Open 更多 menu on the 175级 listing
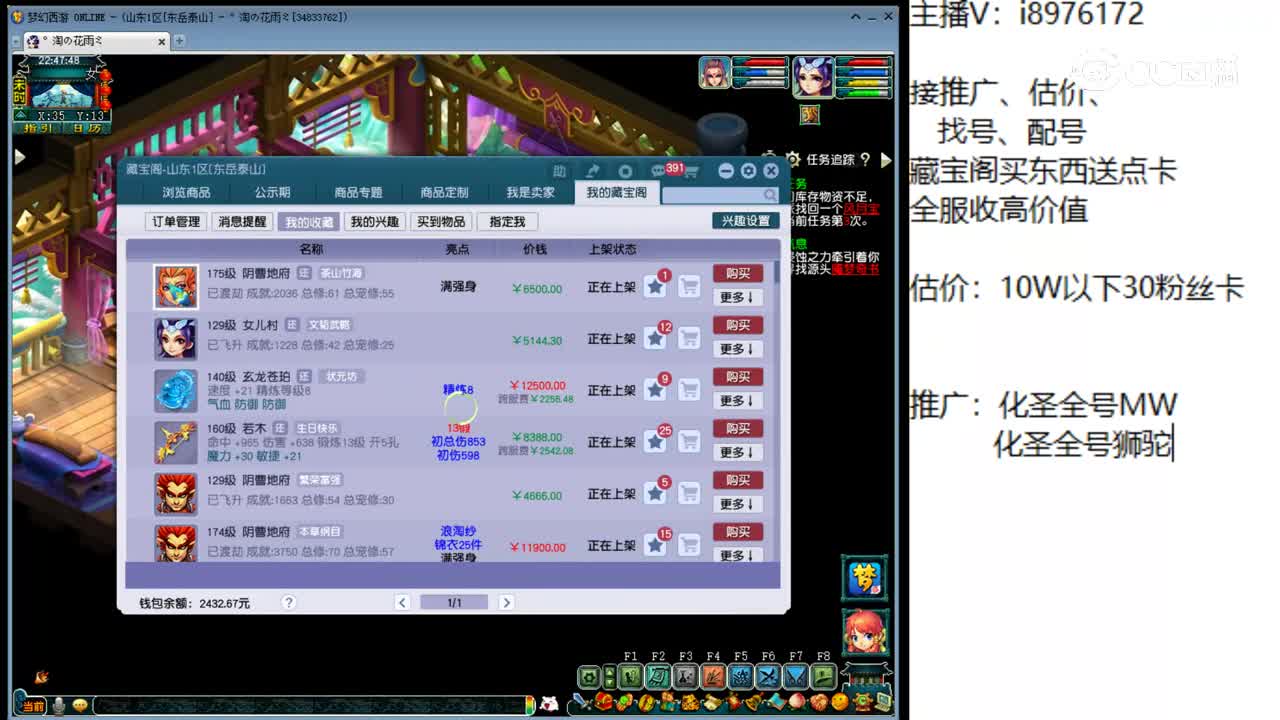This screenshot has width=1280, height=720. pyautogui.click(x=738, y=297)
